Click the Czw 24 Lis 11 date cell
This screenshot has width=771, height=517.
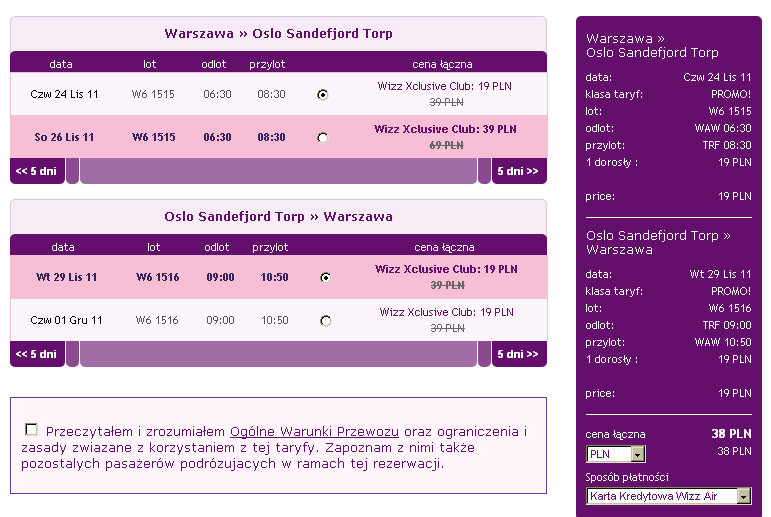point(64,94)
